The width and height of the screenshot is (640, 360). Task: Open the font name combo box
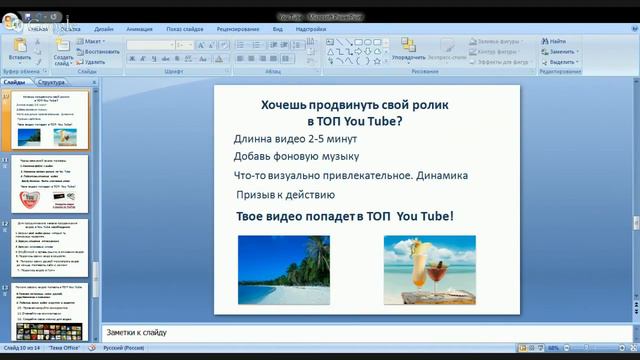coord(151,45)
